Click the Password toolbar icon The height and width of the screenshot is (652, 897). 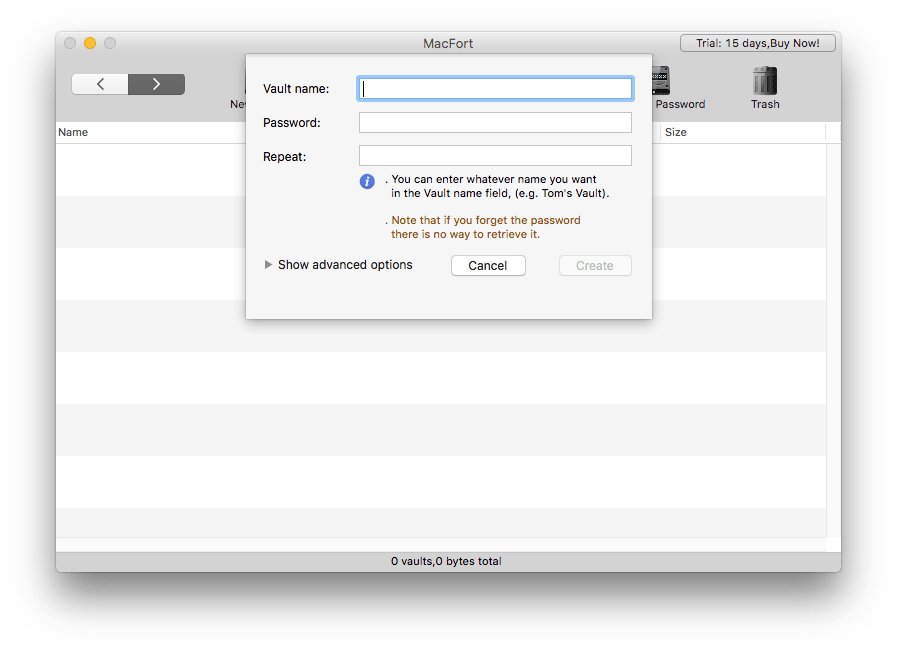click(x=661, y=81)
